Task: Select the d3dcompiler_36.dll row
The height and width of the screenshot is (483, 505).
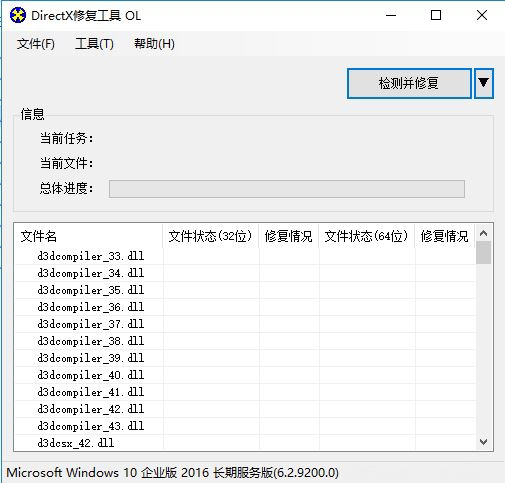Action: pyautogui.click(x=245, y=307)
